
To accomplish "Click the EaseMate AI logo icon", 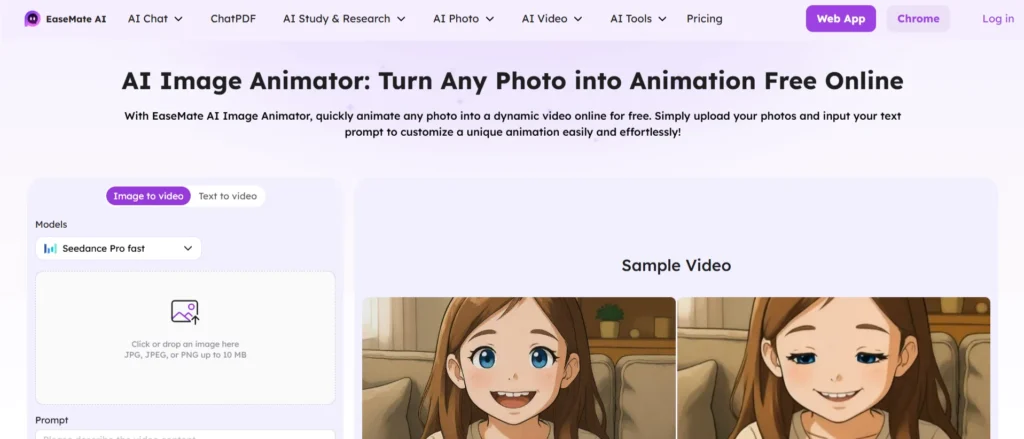I will click(32, 19).
